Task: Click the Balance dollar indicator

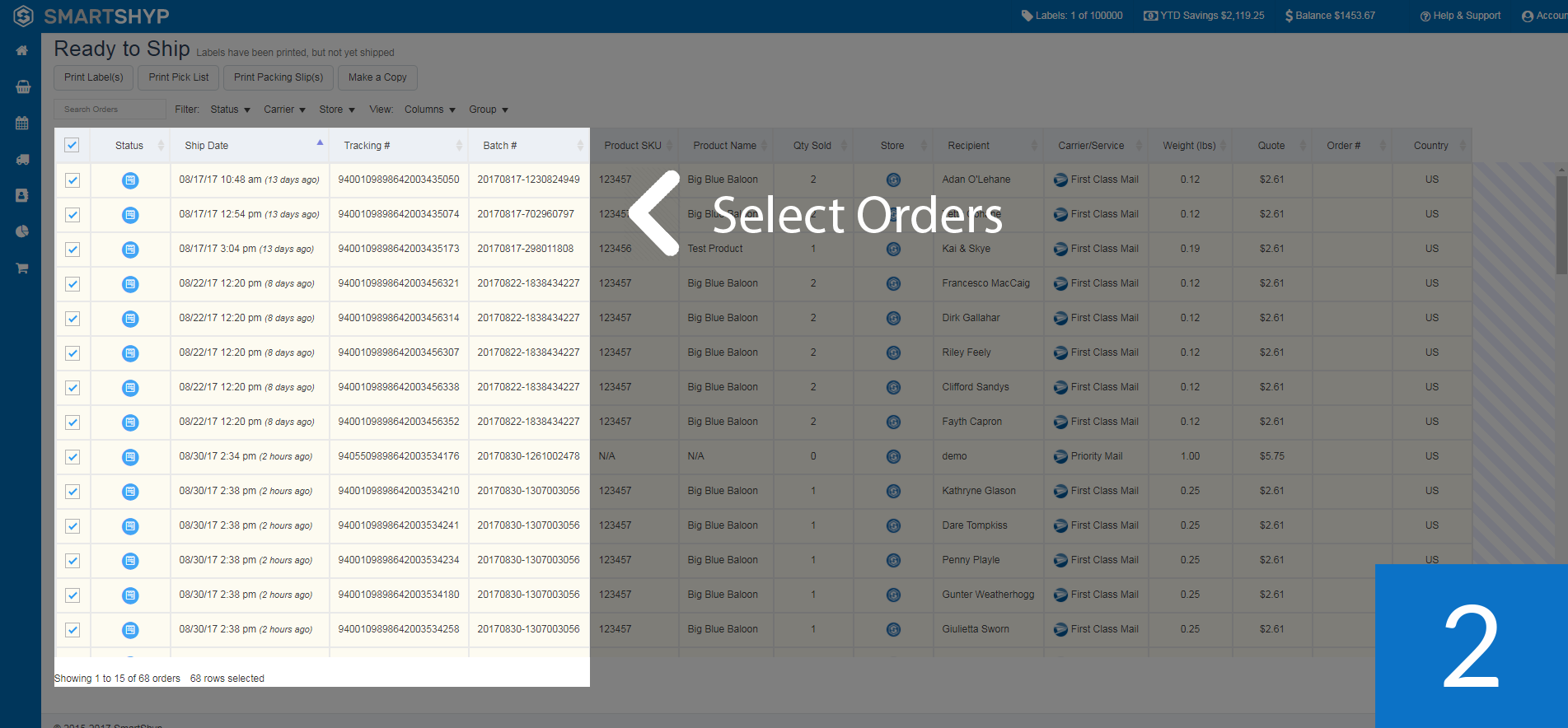Action: point(1330,16)
